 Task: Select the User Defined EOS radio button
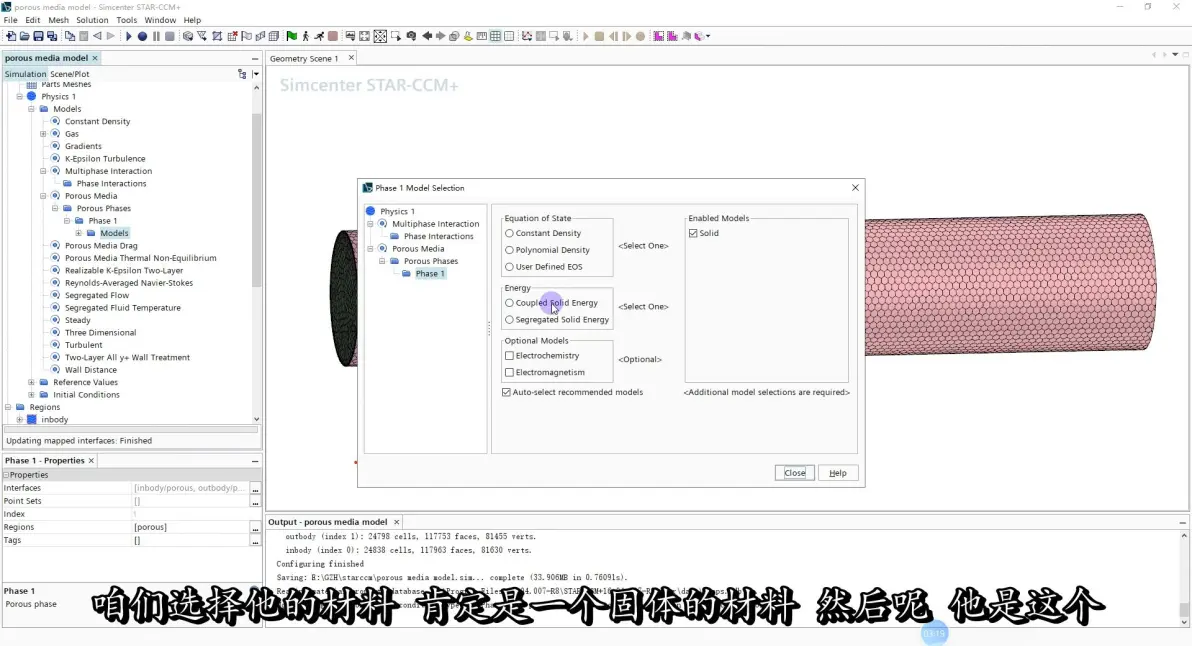pos(509,267)
